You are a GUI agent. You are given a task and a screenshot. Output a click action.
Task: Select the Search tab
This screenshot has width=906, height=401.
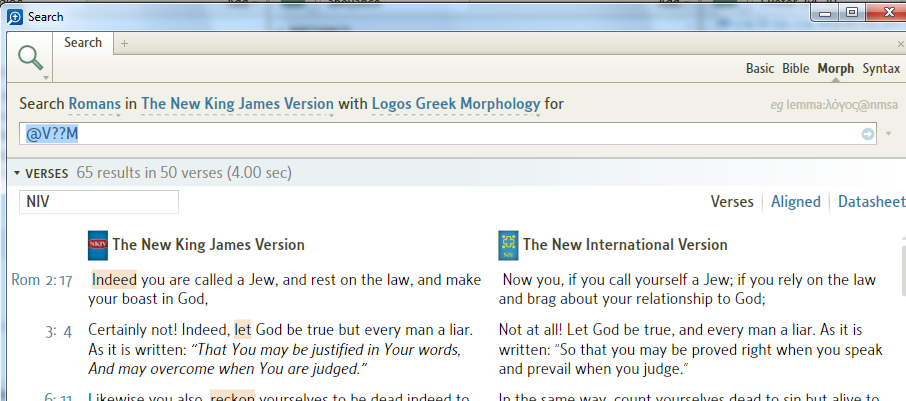(83, 43)
